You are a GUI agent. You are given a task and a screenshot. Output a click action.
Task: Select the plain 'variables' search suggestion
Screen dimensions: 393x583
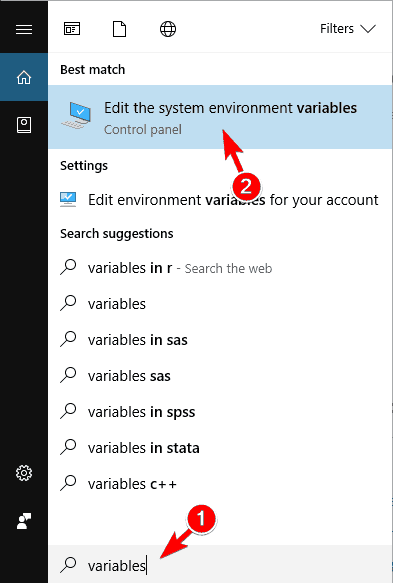coord(220,304)
